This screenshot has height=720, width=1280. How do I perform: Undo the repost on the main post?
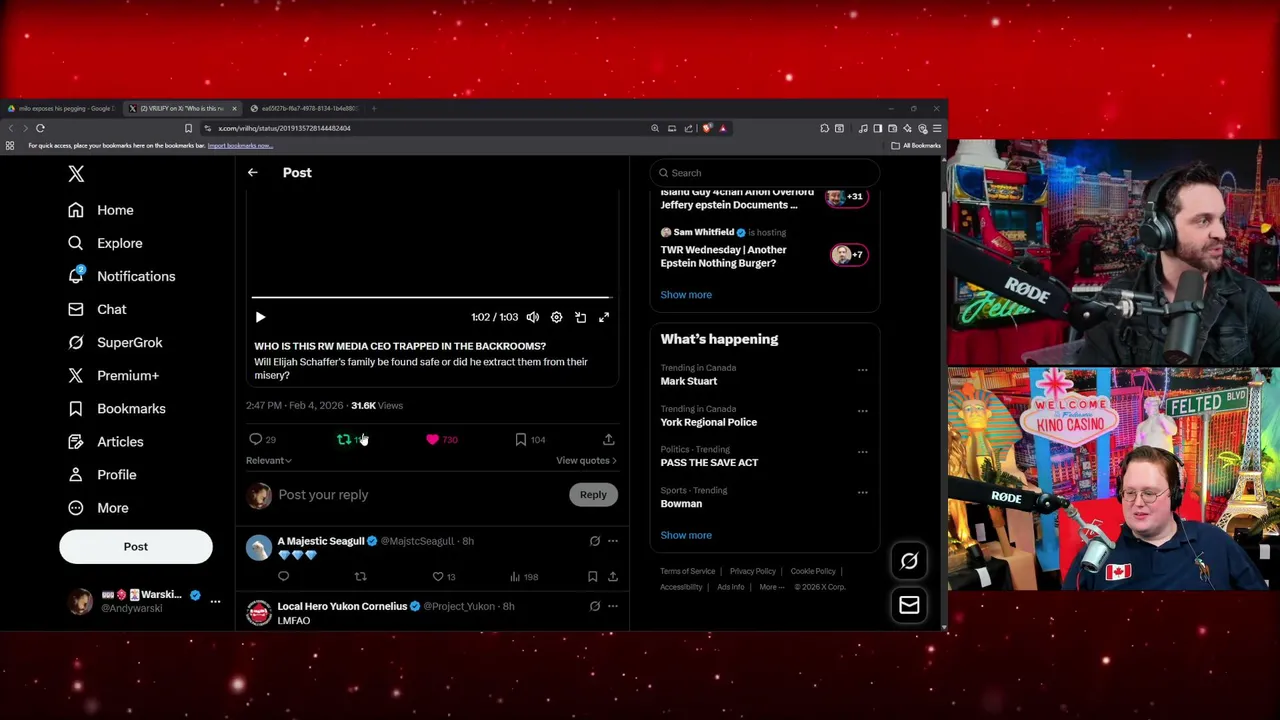[x=351, y=439]
